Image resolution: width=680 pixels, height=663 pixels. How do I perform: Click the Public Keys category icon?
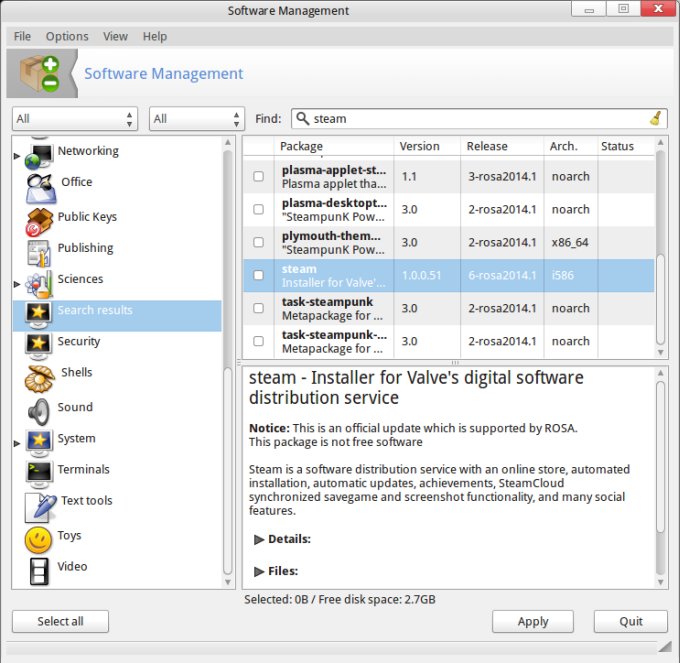click(x=39, y=222)
